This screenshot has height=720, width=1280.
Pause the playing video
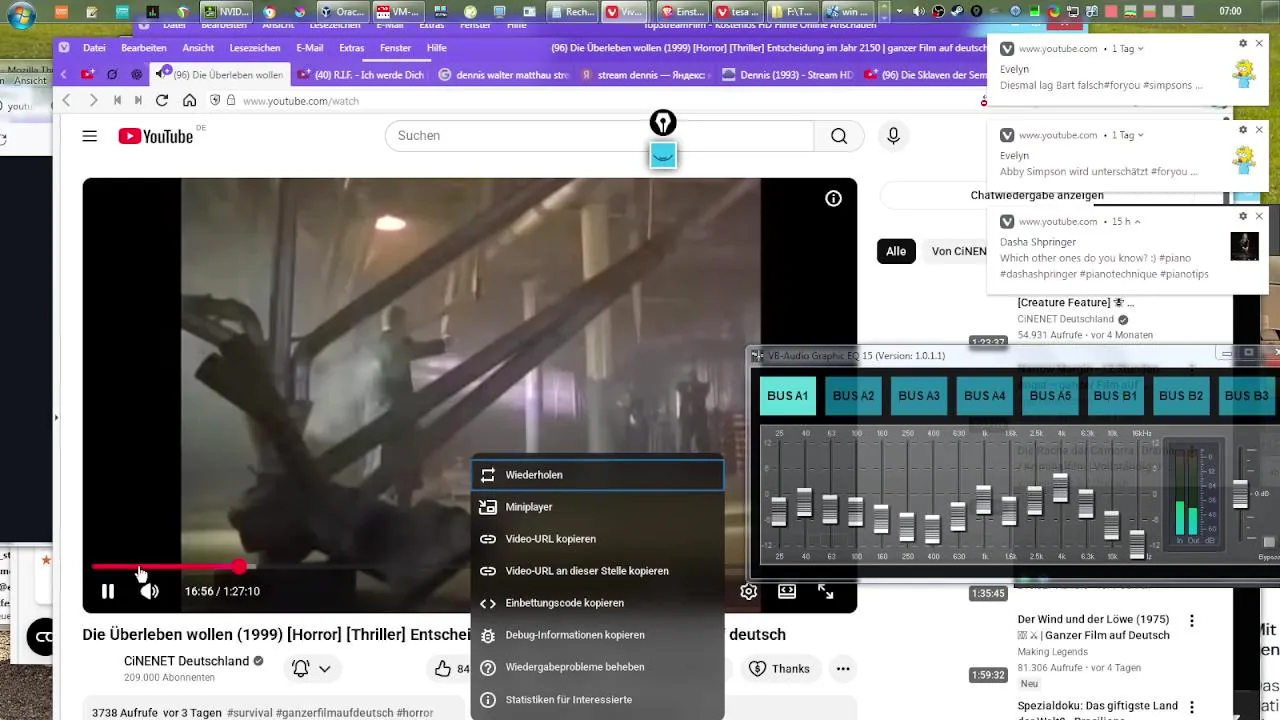click(x=108, y=591)
